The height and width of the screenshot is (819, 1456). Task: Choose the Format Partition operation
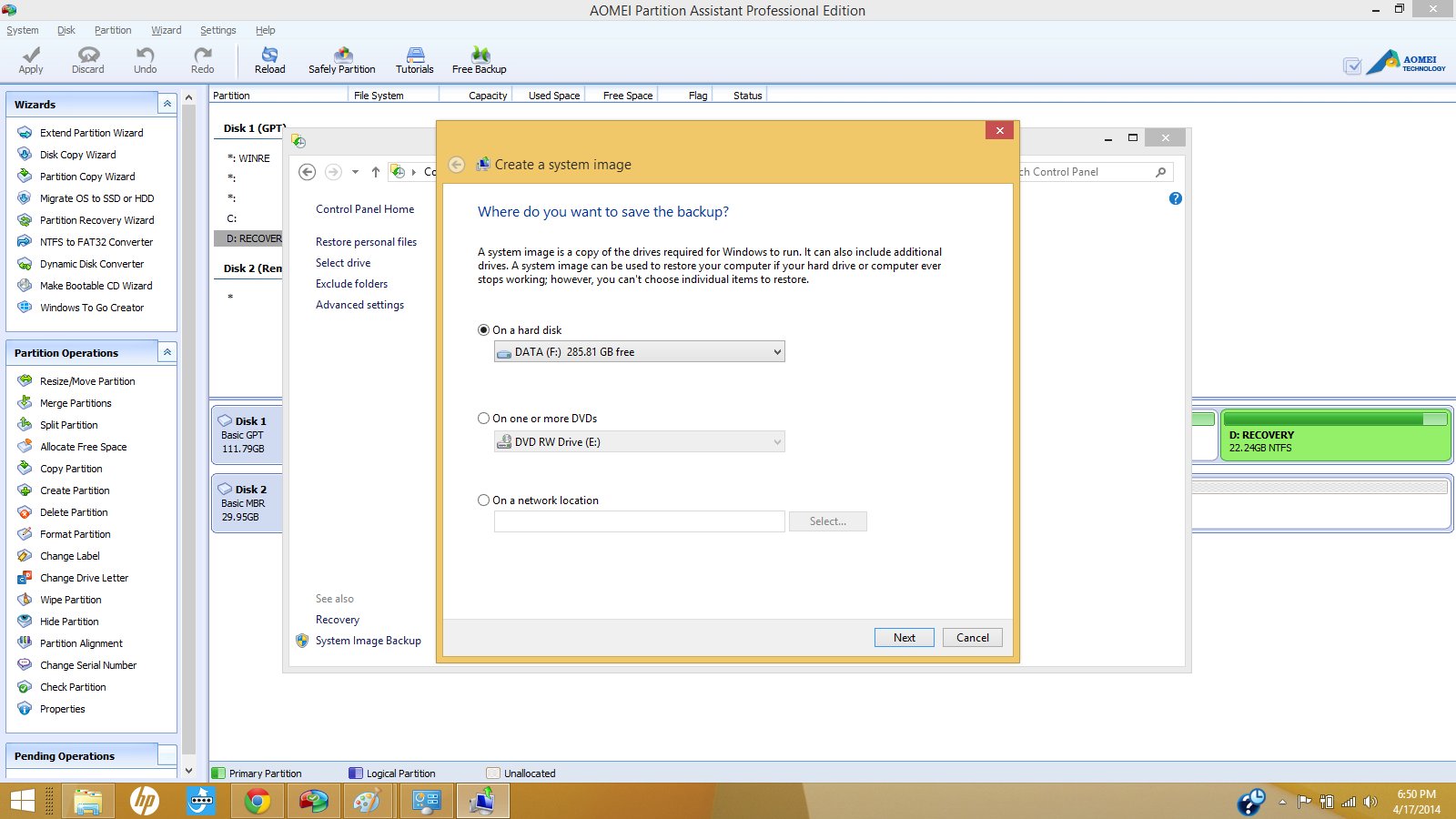pyautogui.click(x=75, y=534)
